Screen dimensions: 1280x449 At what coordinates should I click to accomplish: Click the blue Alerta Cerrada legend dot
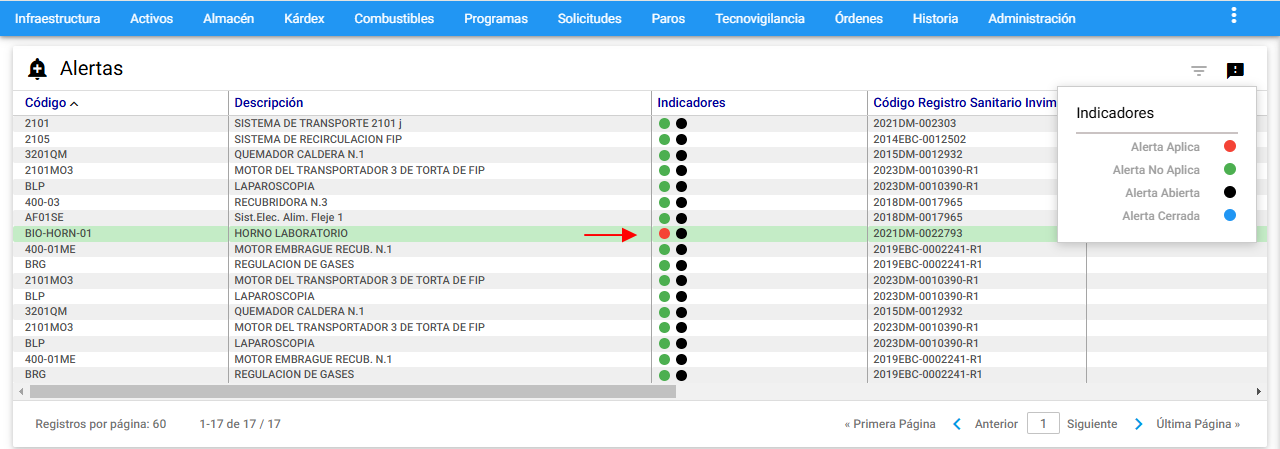(x=1230, y=216)
